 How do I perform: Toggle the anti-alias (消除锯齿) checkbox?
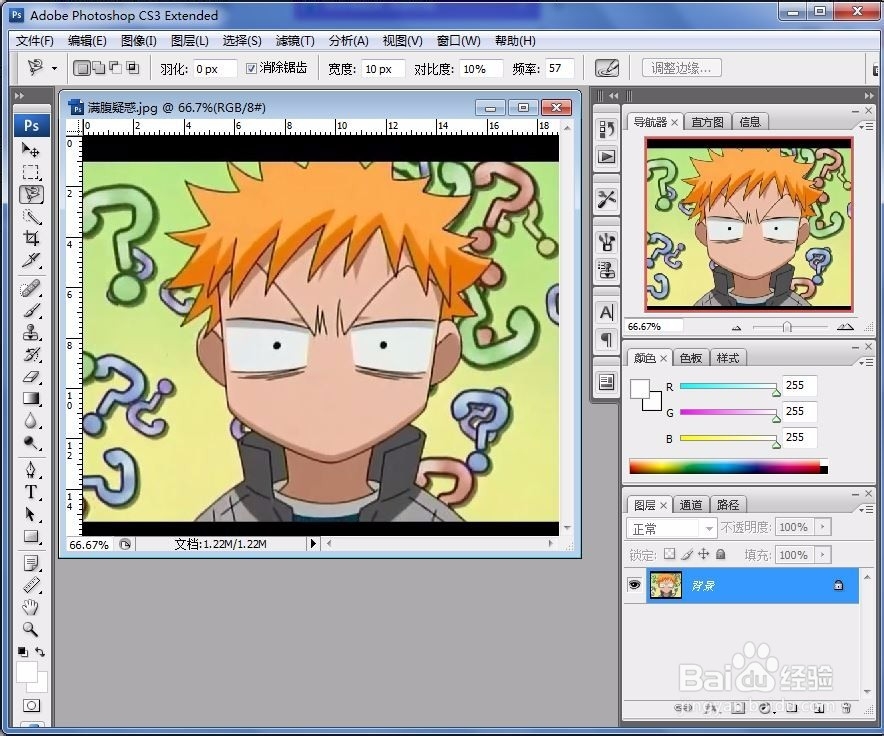click(x=251, y=68)
